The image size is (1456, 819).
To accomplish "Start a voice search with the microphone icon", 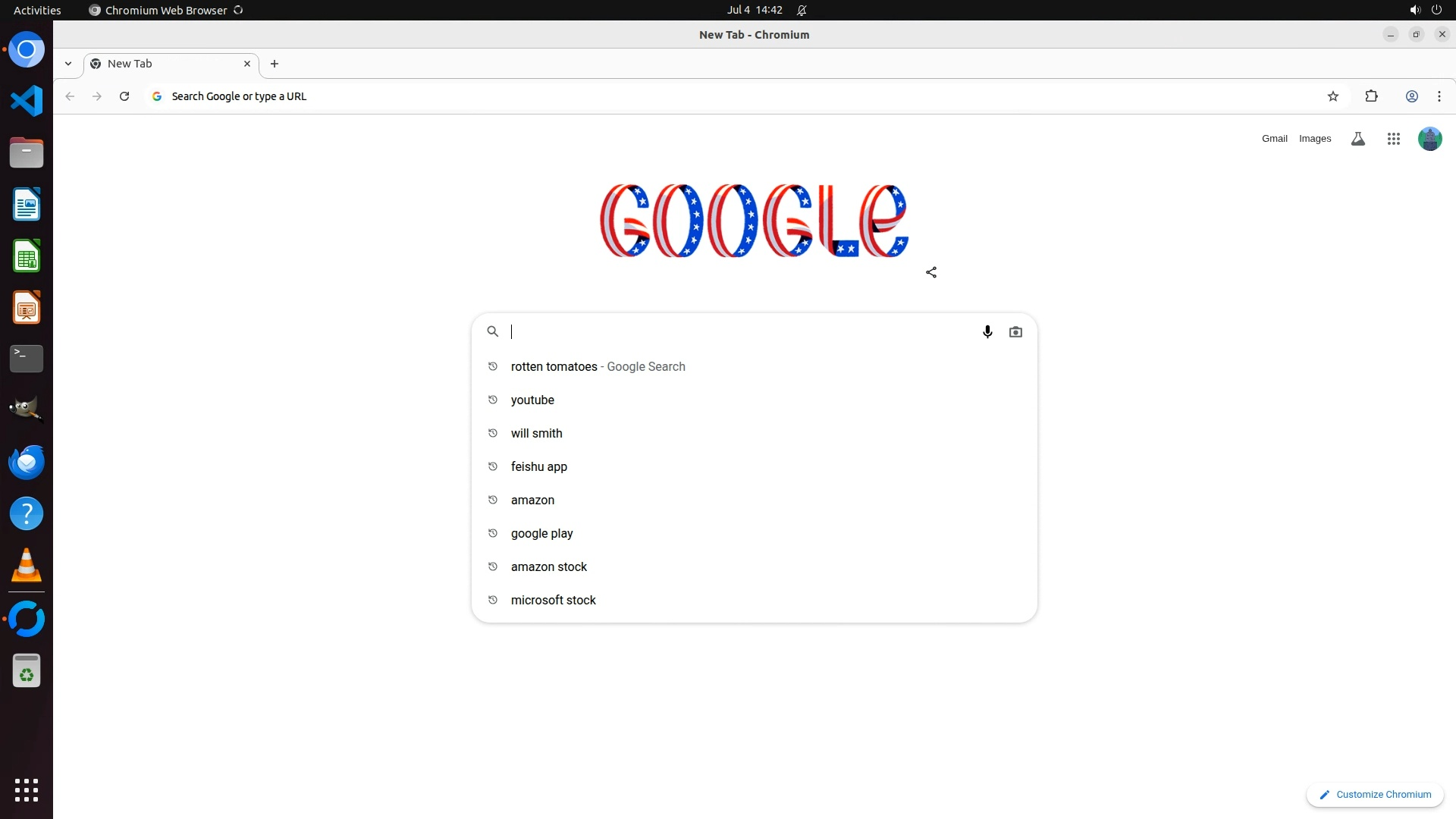I will pos(987,331).
